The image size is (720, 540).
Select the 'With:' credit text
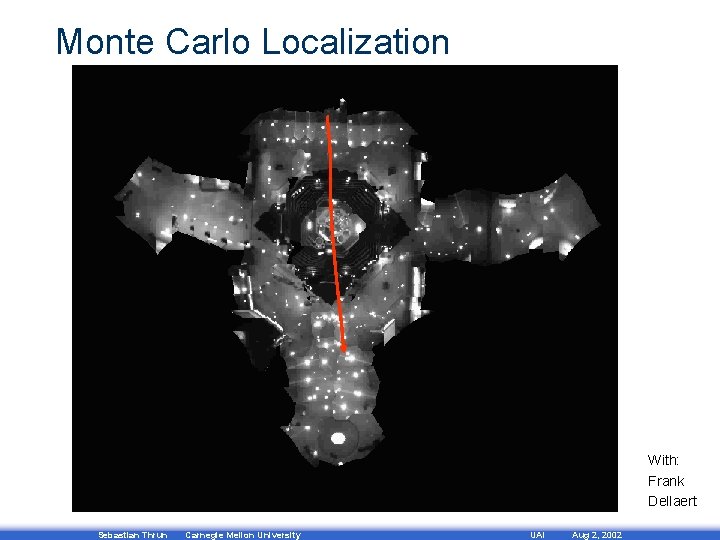pyautogui.click(x=663, y=460)
